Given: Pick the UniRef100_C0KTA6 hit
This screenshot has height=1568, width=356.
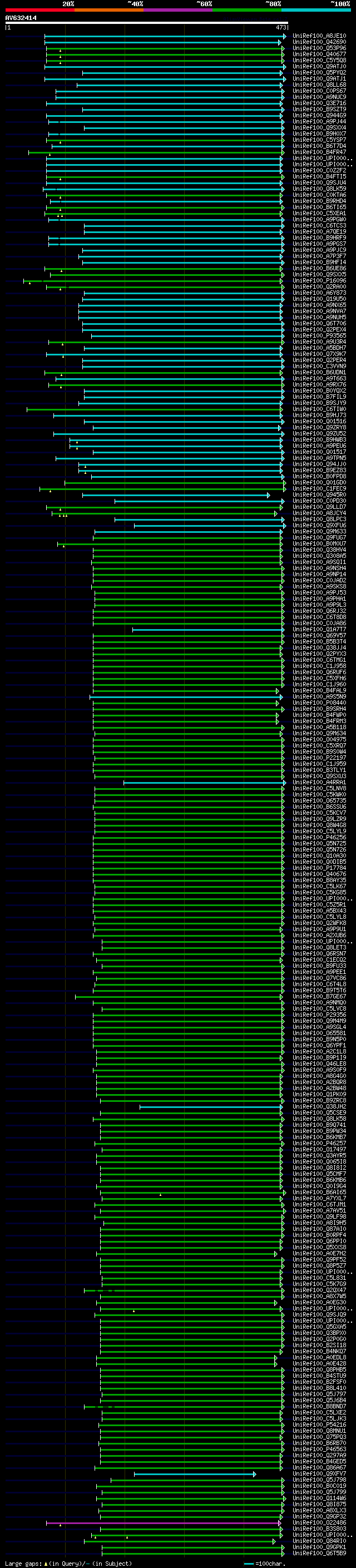Looking at the screenshot, I should [x=319, y=195].
